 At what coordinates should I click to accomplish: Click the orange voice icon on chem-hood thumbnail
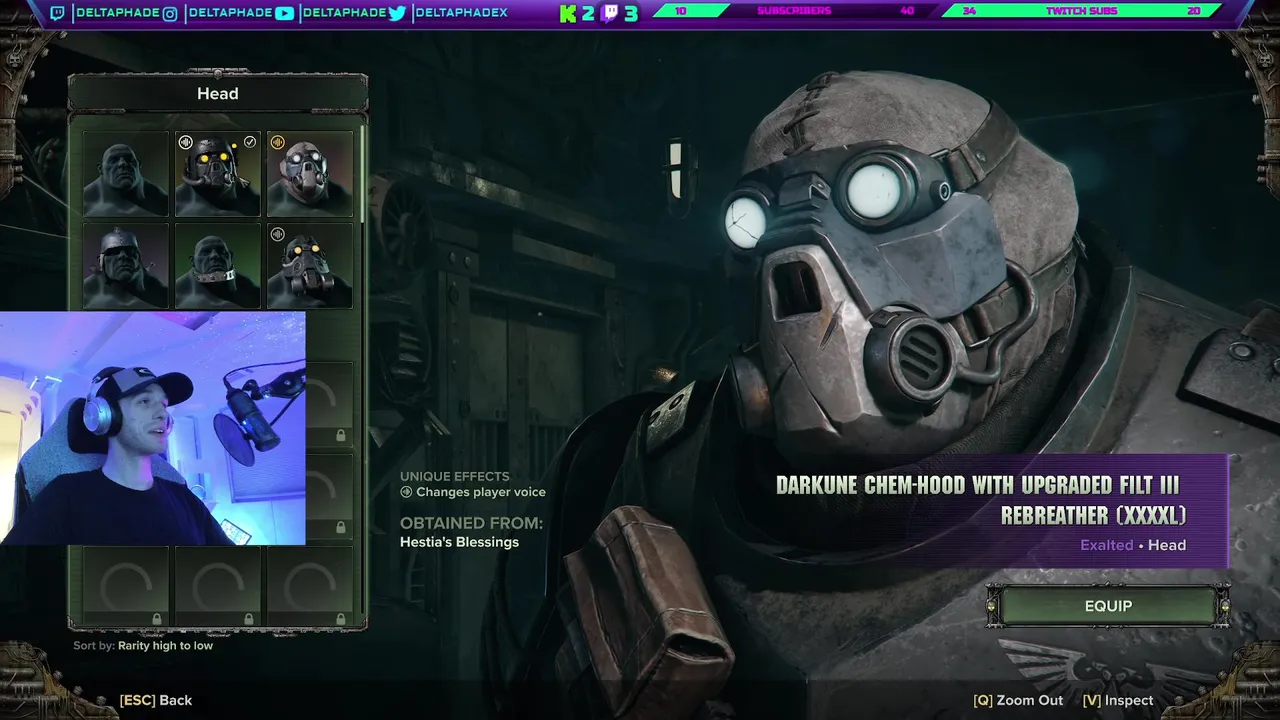[278, 143]
